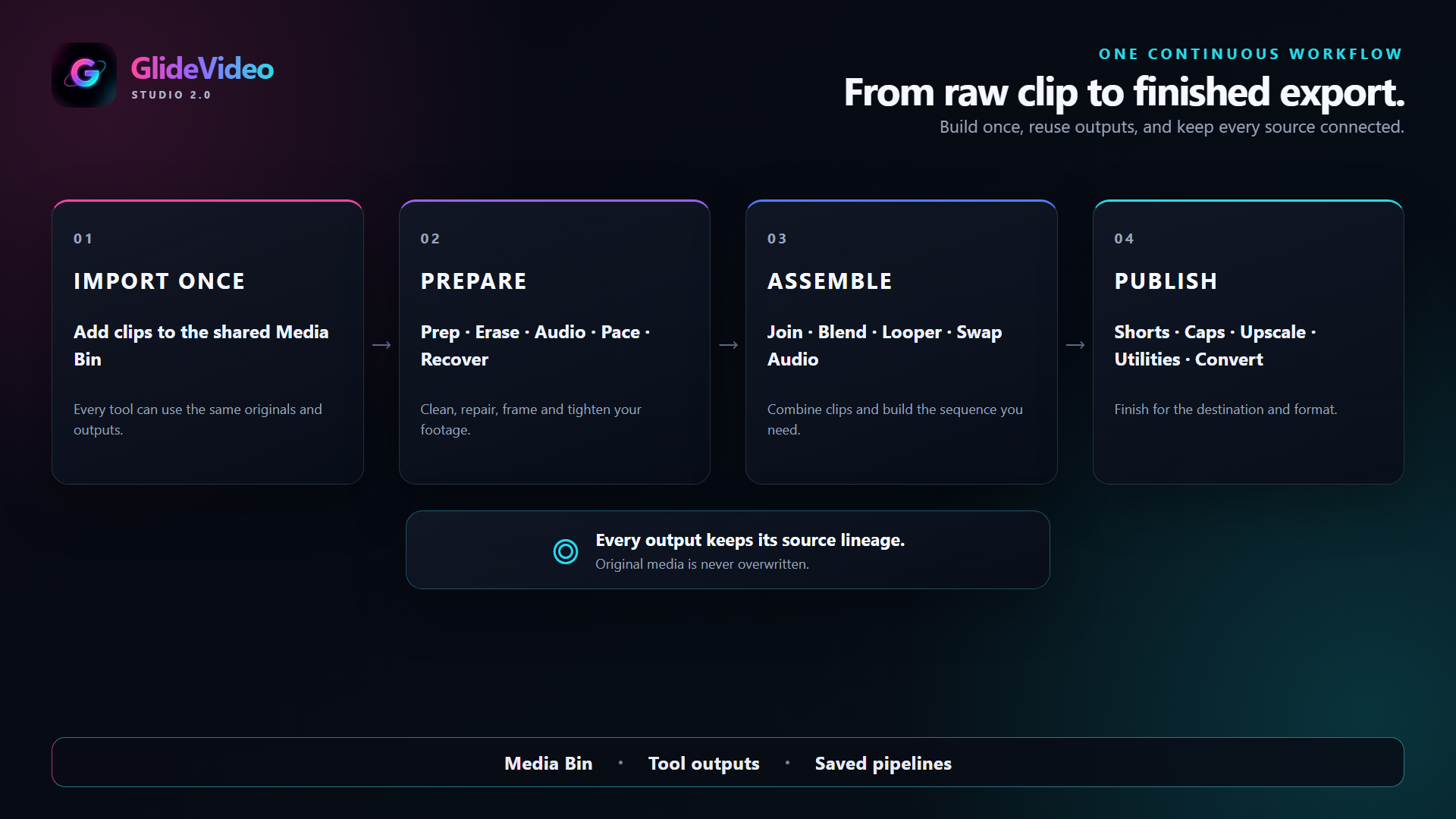Click 'Add clips to the shared Media Bin'
Viewport: 1456px width, 819px height.
pos(201,346)
